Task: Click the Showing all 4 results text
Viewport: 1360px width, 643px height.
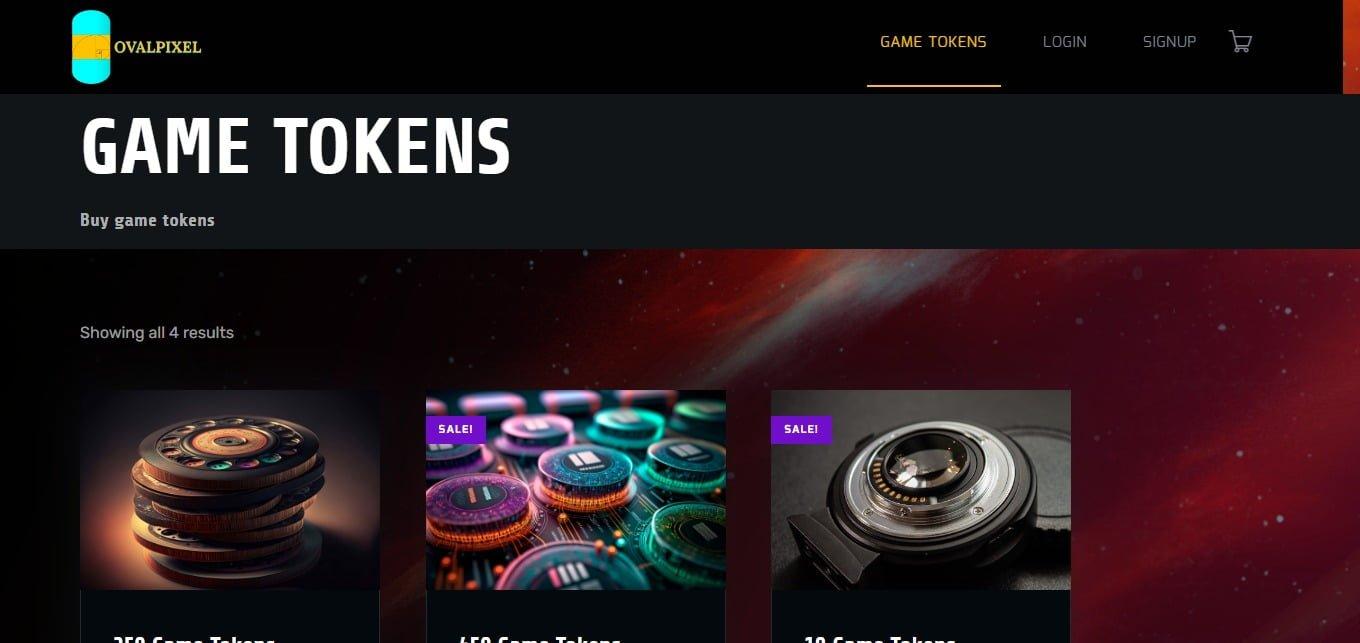Action: (x=157, y=333)
